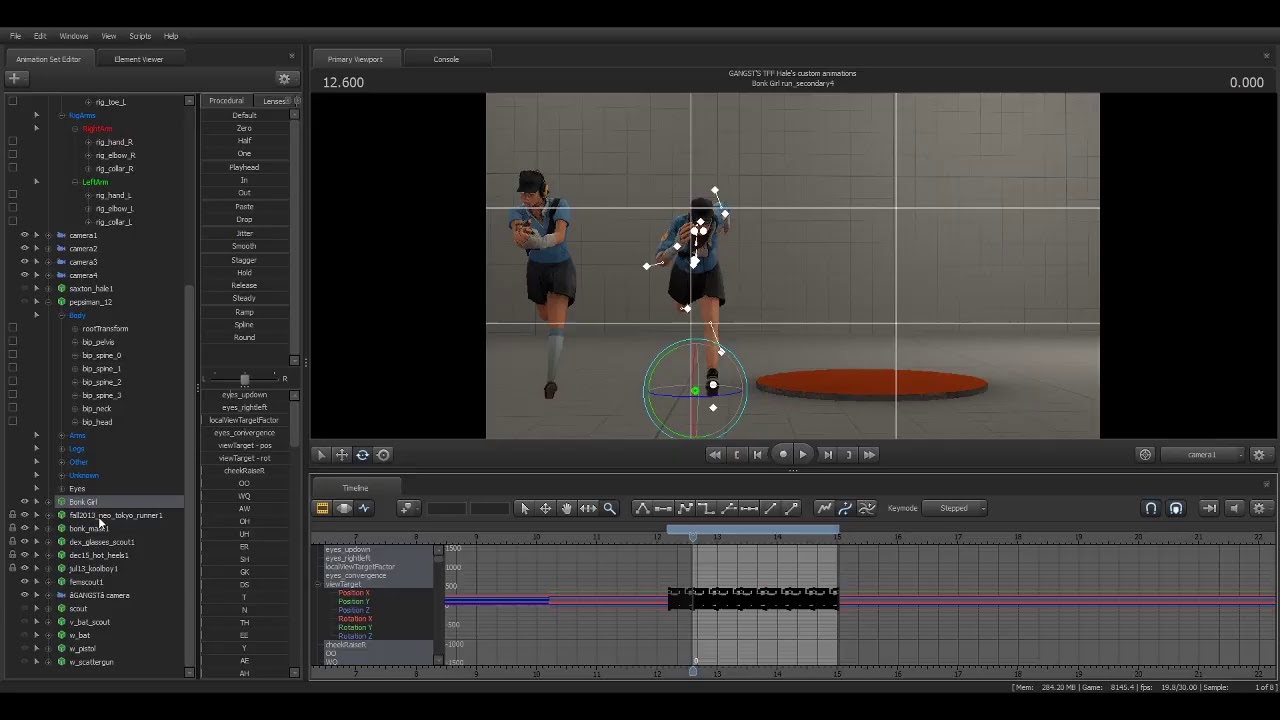Click the Record button in playback controls
Viewport: 1280px width, 720px height.
pyautogui.click(x=783, y=455)
